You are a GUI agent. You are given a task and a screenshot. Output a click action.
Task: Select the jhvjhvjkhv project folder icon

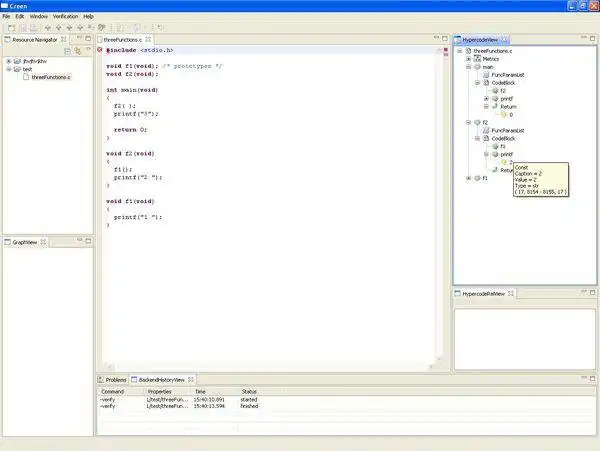pos(17,61)
